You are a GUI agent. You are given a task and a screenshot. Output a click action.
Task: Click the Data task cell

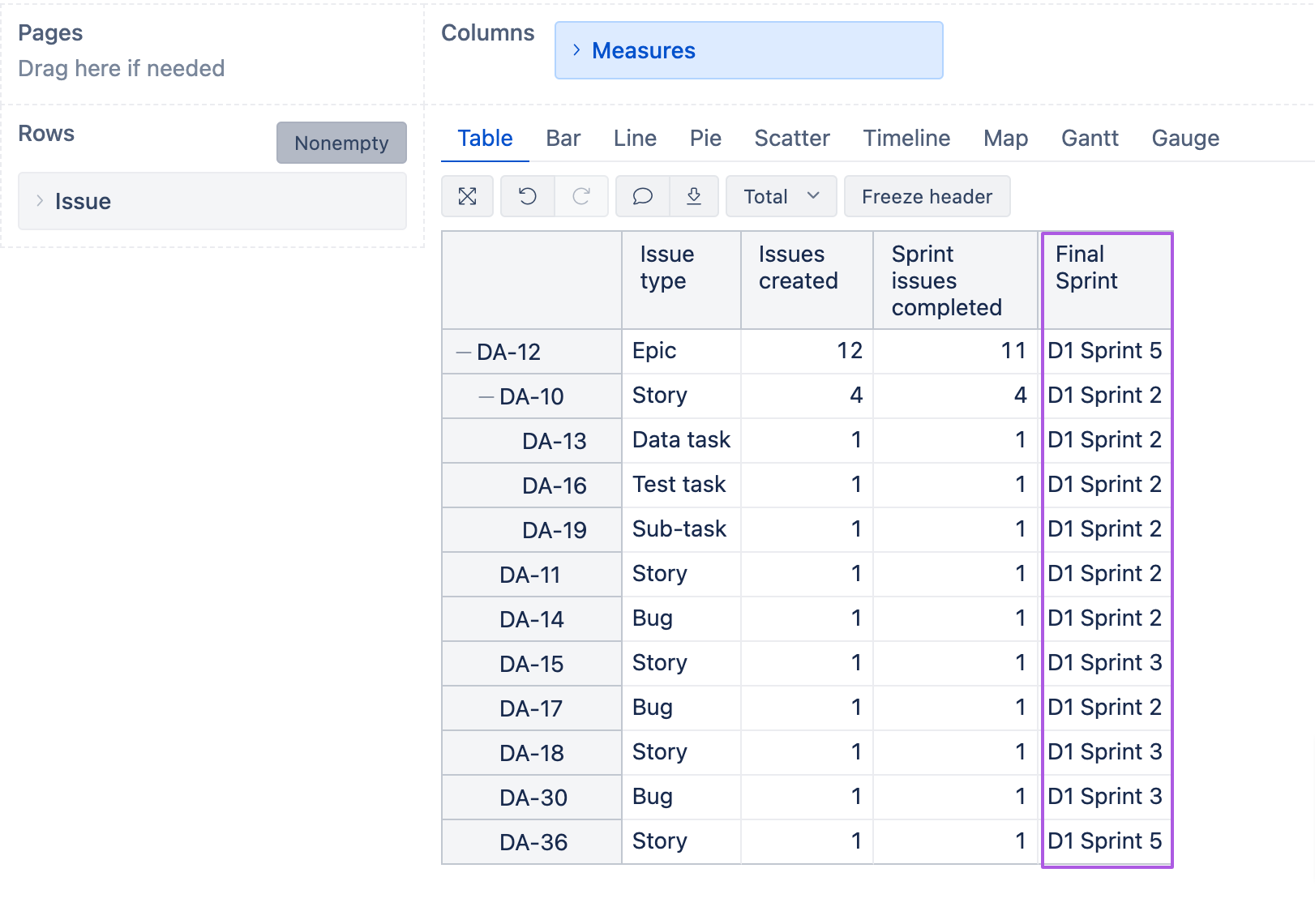pos(681,440)
